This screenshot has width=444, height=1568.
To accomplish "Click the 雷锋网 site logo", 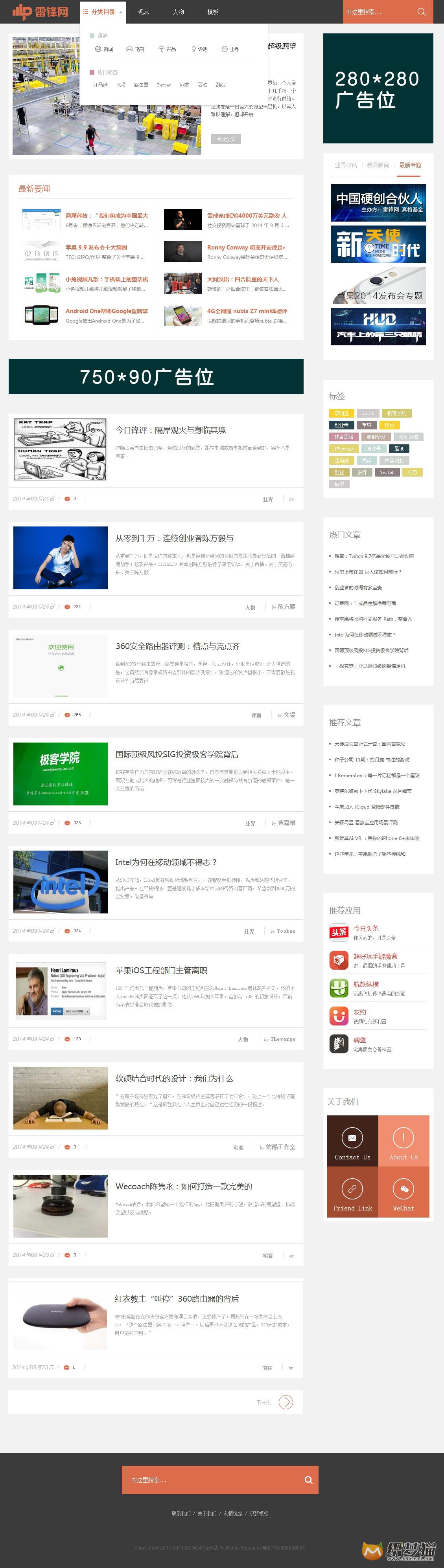I will pos(40,11).
